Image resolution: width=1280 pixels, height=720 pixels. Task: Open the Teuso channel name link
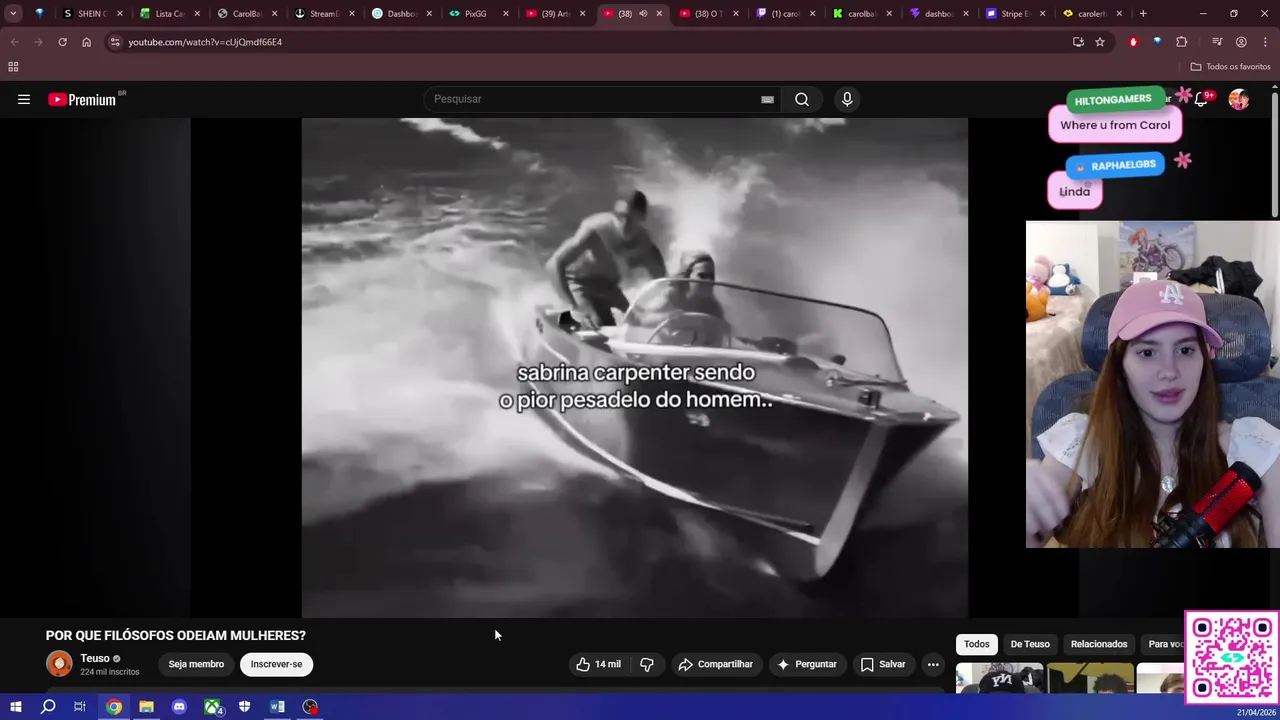click(95, 658)
